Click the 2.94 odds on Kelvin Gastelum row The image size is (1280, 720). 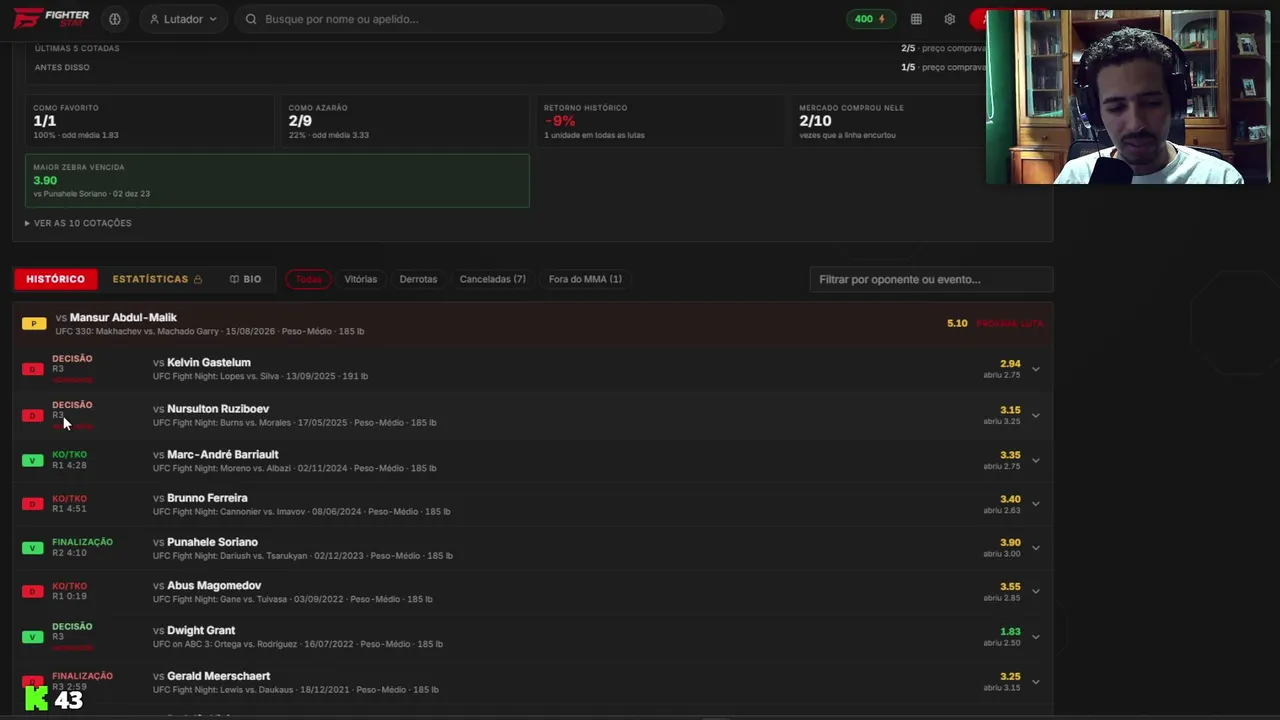pos(1010,364)
